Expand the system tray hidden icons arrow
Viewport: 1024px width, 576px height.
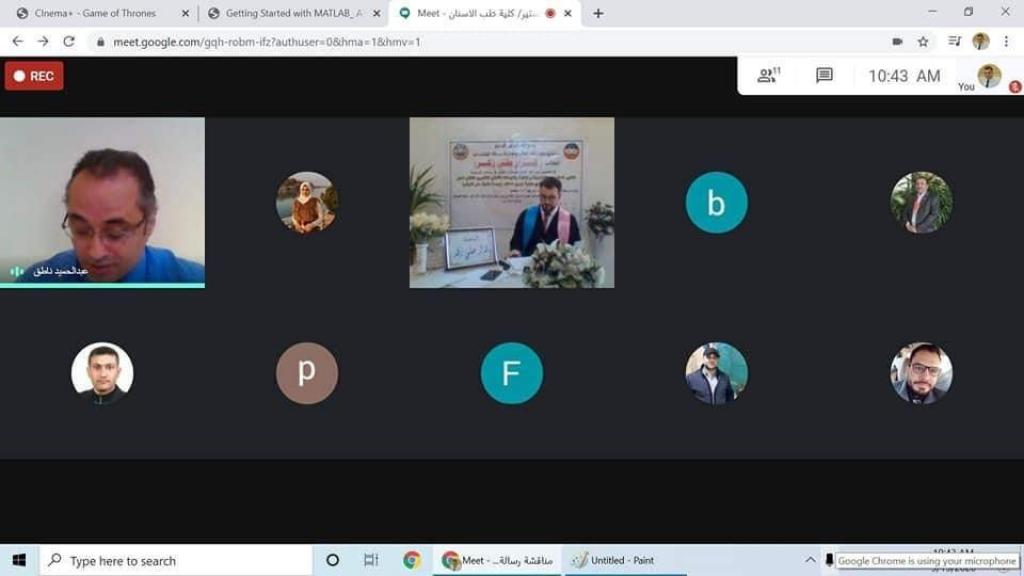coord(810,561)
